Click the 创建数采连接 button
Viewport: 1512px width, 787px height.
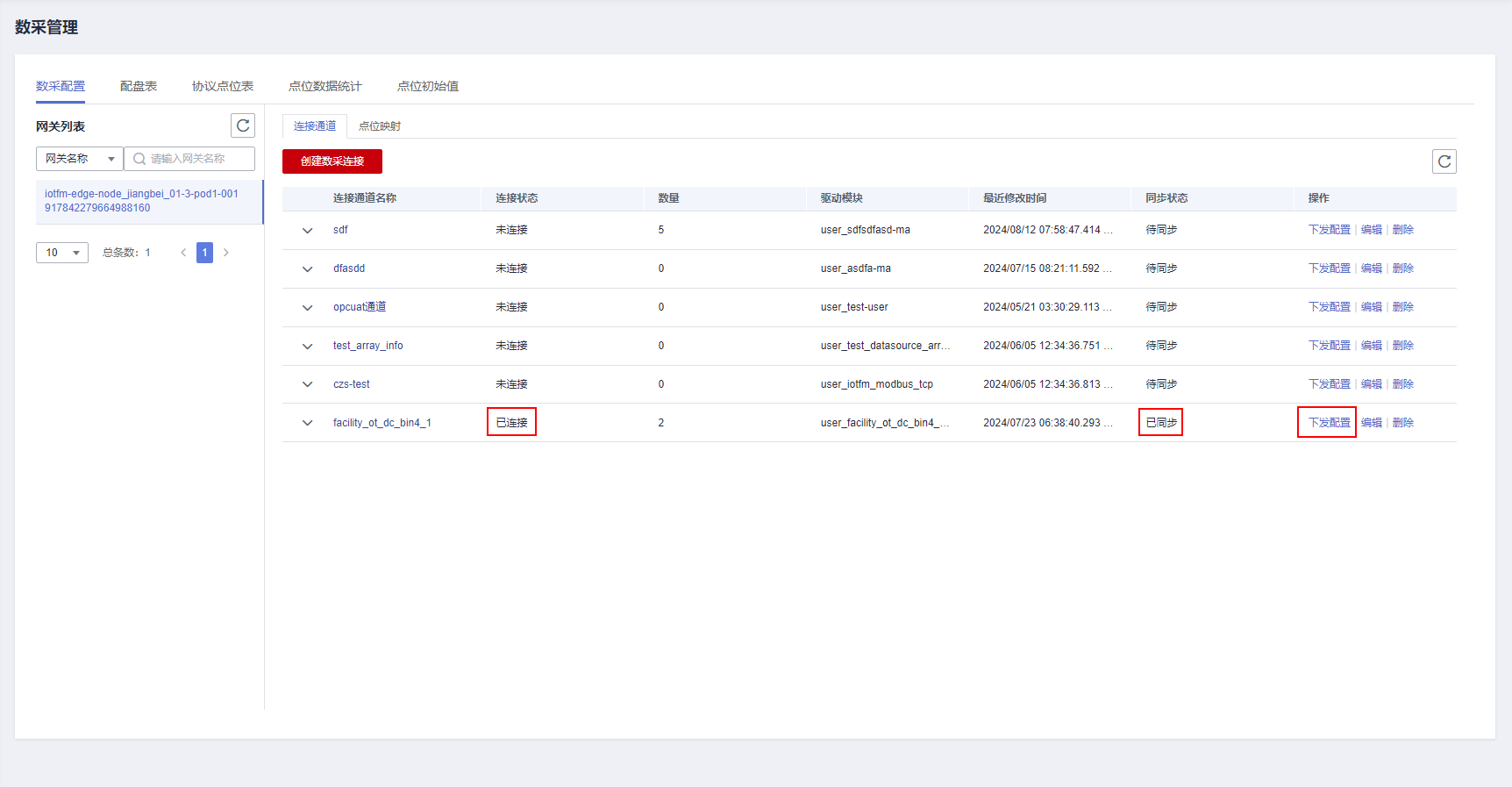pyautogui.click(x=332, y=161)
